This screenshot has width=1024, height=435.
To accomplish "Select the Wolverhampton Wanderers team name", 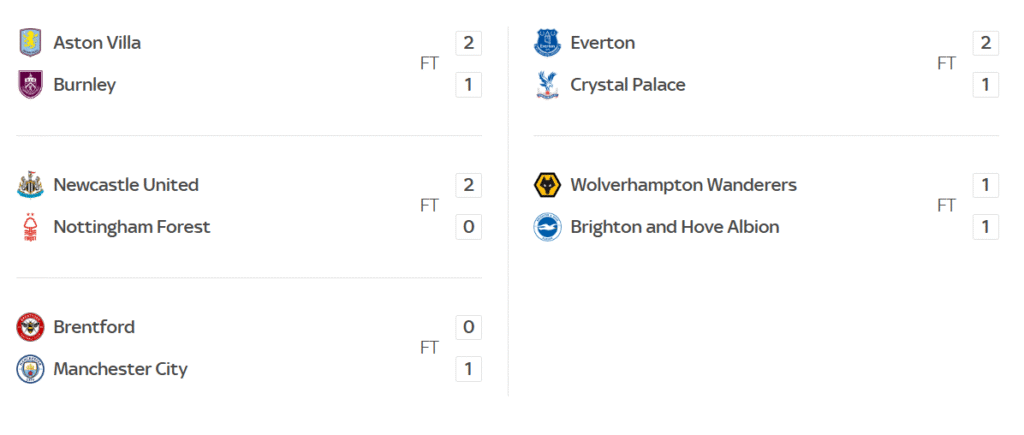I will pyautogui.click(x=683, y=185).
